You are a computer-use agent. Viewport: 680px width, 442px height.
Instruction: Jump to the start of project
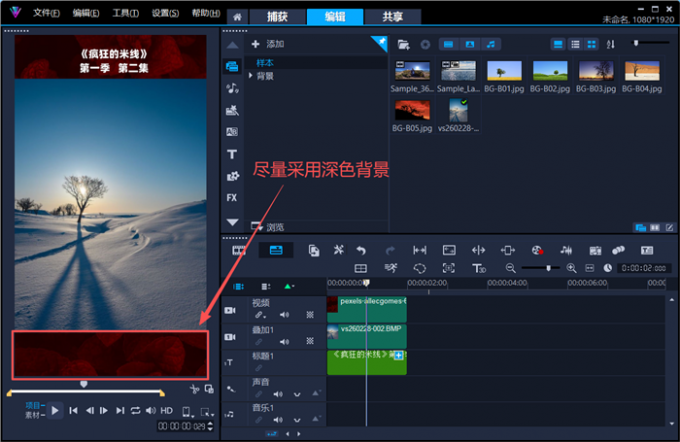[73, 410]
